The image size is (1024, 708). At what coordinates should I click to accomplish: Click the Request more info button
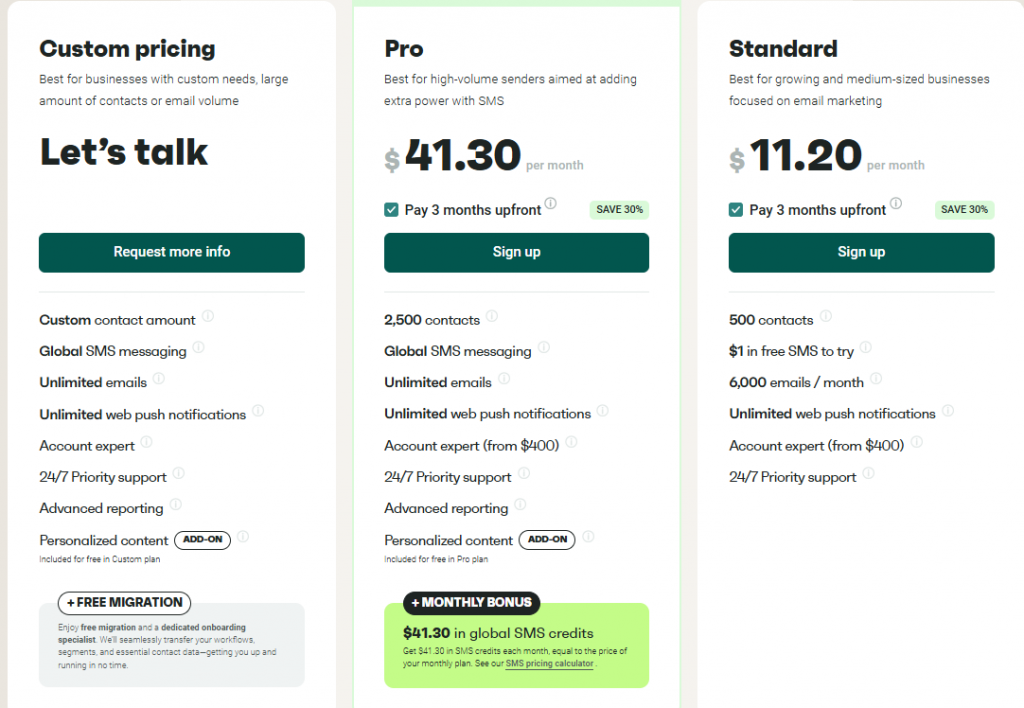tap(171, 252)
